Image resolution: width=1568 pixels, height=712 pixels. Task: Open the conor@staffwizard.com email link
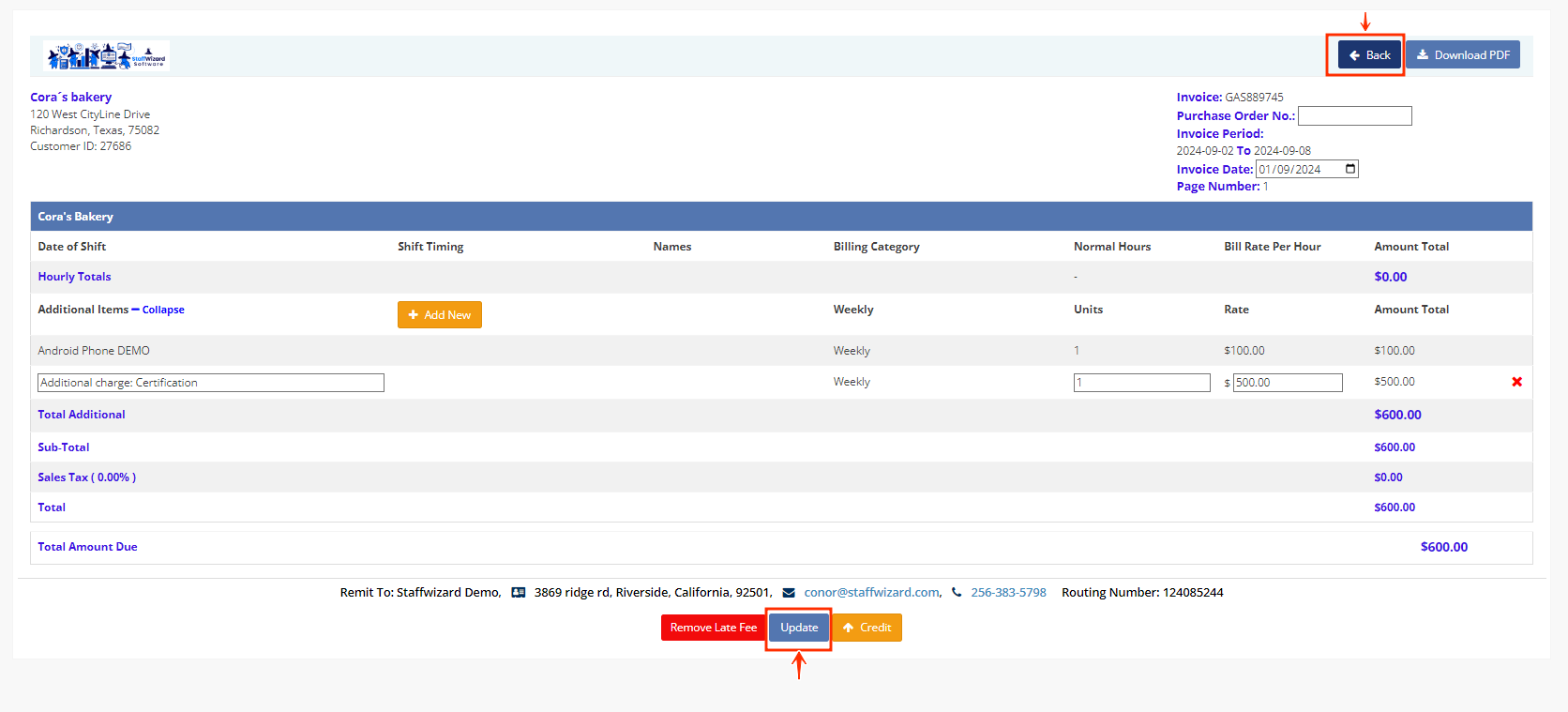[x=872, y=593]
